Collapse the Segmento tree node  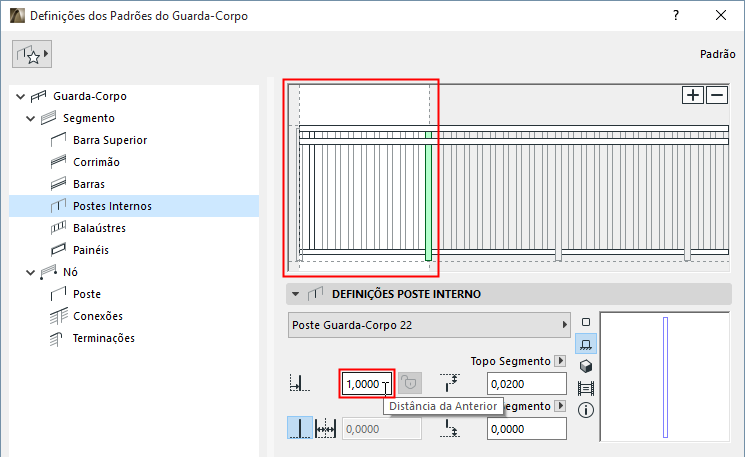coord(30,118)
